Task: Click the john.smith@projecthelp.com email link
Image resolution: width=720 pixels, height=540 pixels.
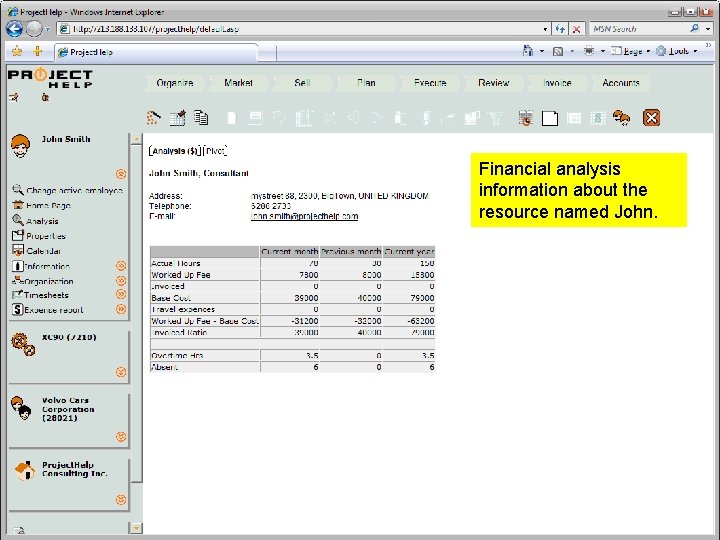Action: (304, 216)
